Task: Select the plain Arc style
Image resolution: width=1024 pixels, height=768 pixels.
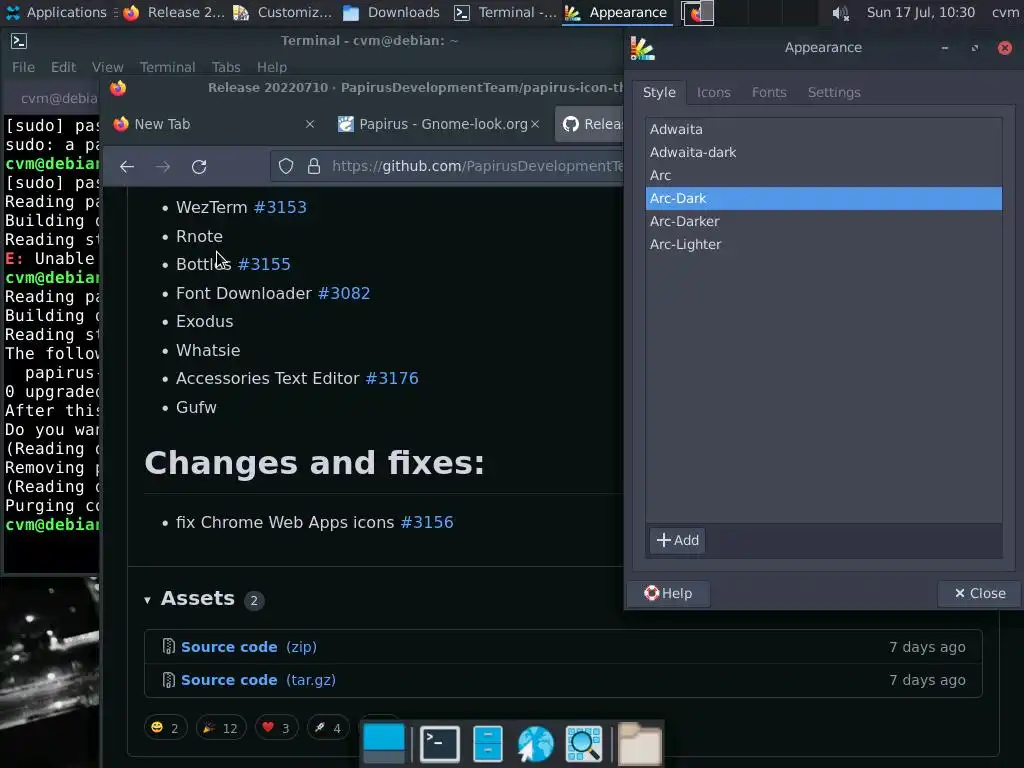Action: point(824,175)
